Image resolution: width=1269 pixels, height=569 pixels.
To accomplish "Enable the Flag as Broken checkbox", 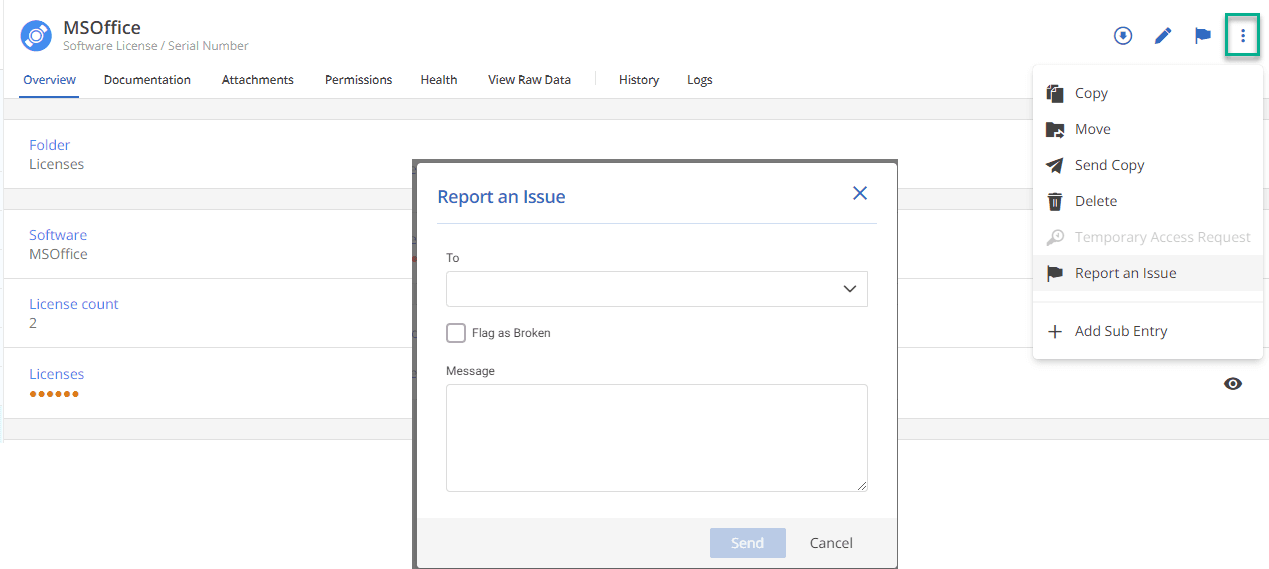I will [456, 333].
